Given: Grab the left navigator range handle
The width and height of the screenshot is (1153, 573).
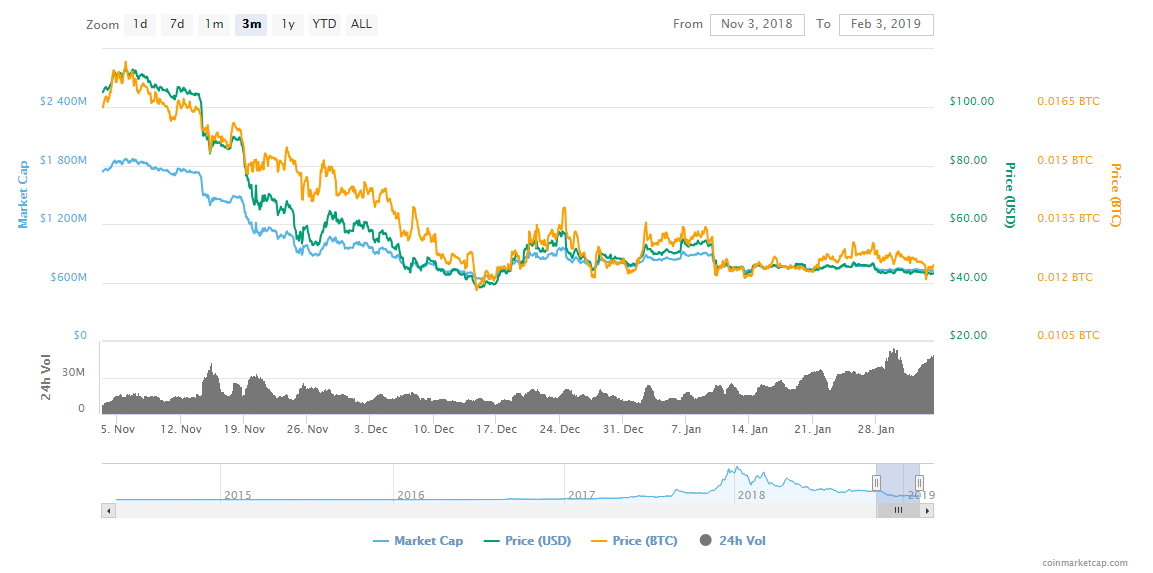Looking at the screenshot, I should 877,483.
